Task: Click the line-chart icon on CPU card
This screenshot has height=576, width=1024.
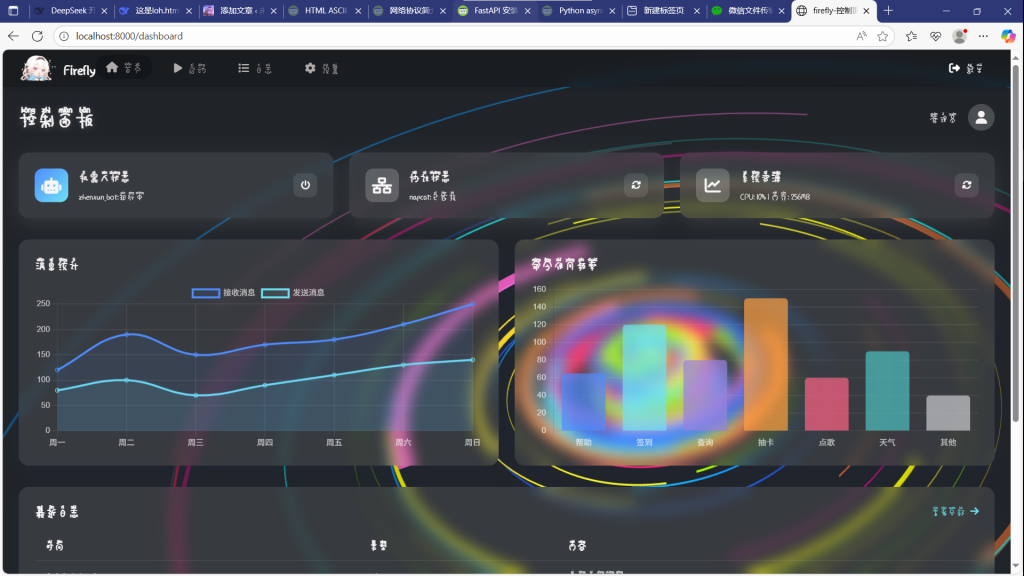Action: [x=712, y=185]
